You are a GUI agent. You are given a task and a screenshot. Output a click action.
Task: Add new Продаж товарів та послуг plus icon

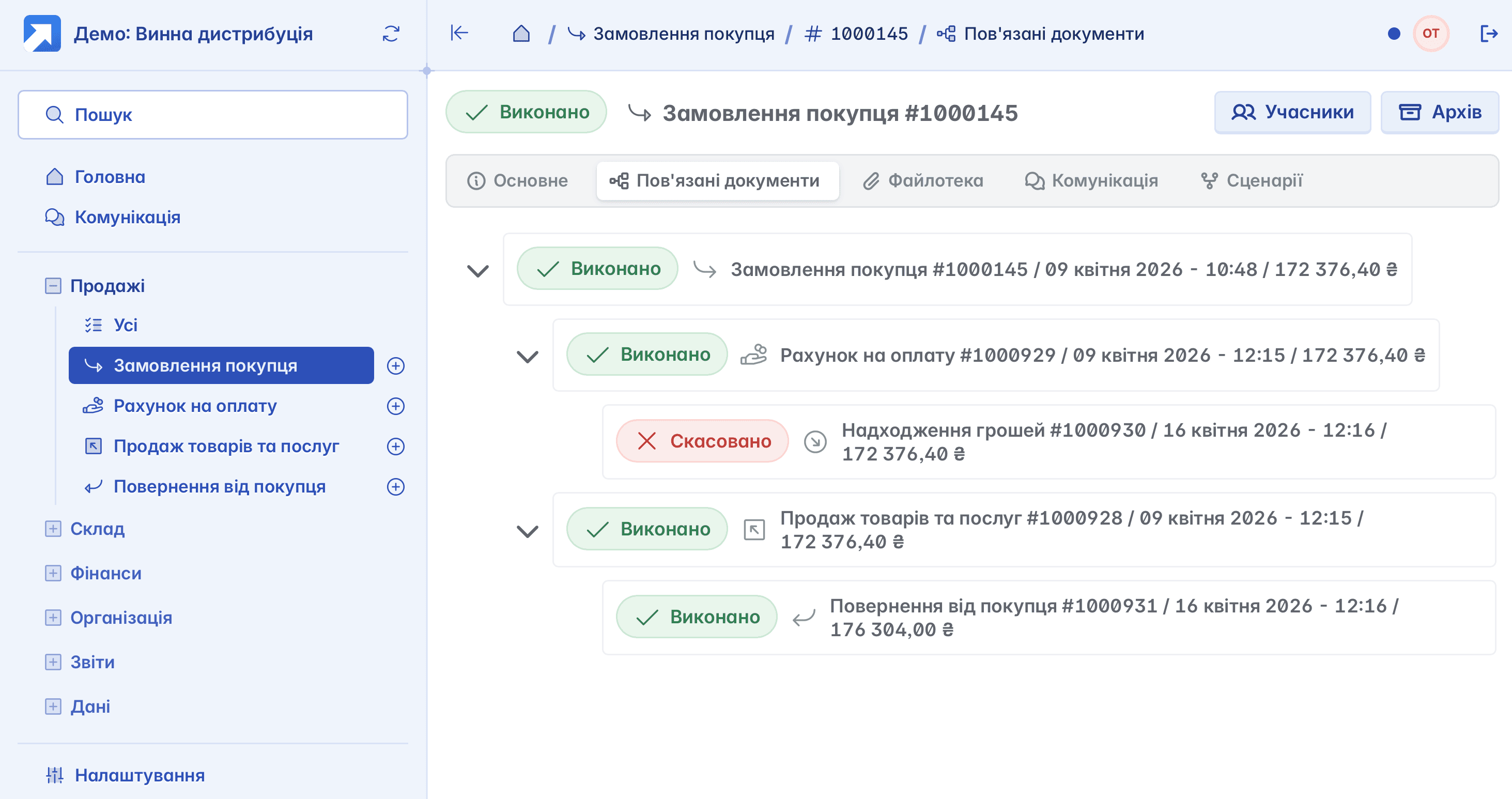(x=396, y=446)
